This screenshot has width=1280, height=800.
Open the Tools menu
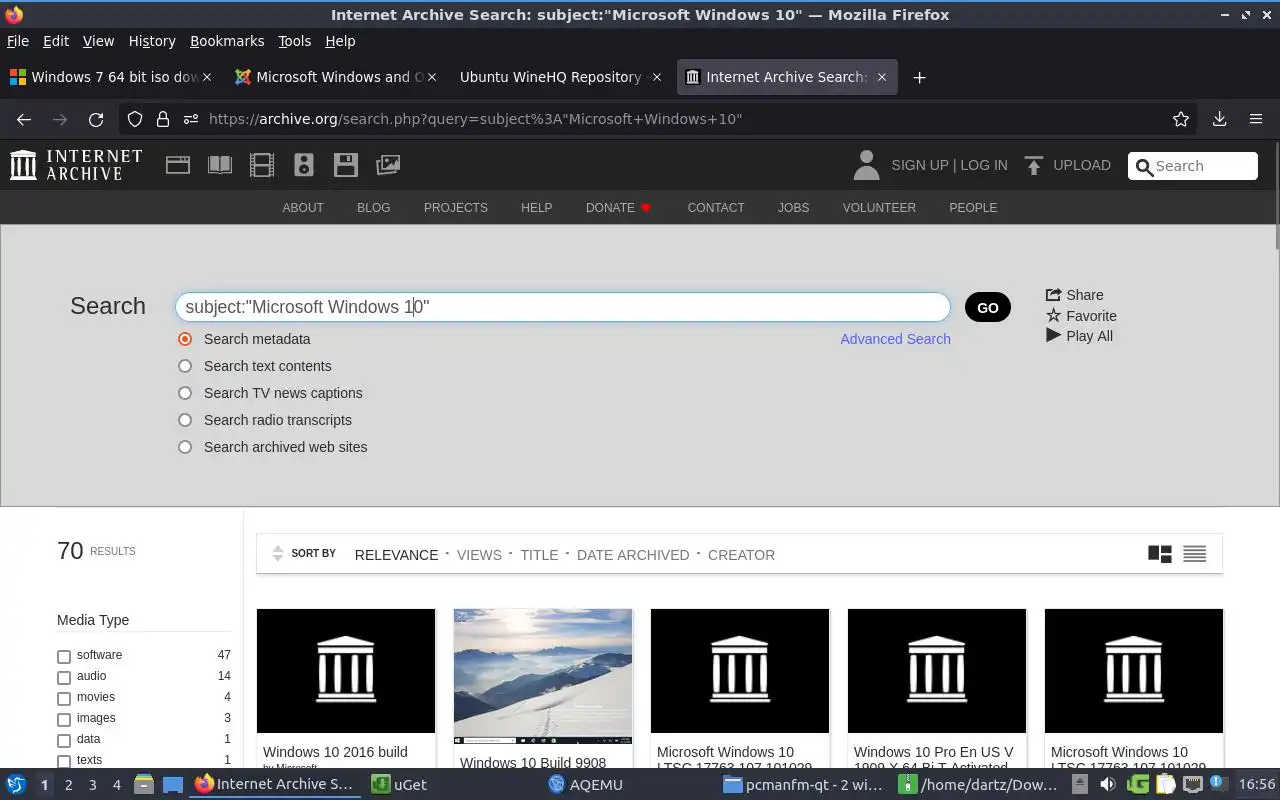point(294,41)
